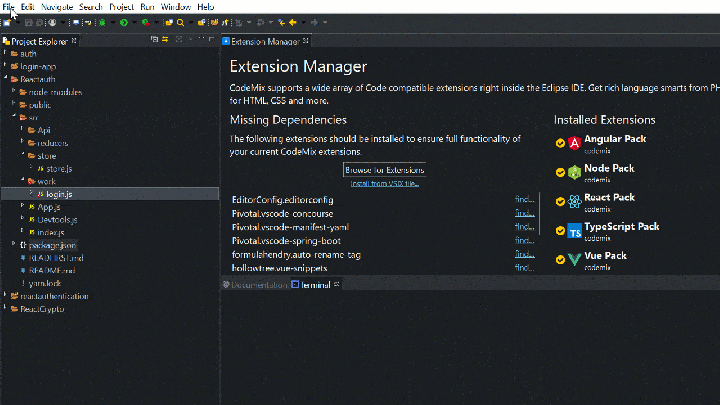Click find link next to EditorConfig.editorconfig
Viewport: 720px width, 405px height.
point(524,200)
